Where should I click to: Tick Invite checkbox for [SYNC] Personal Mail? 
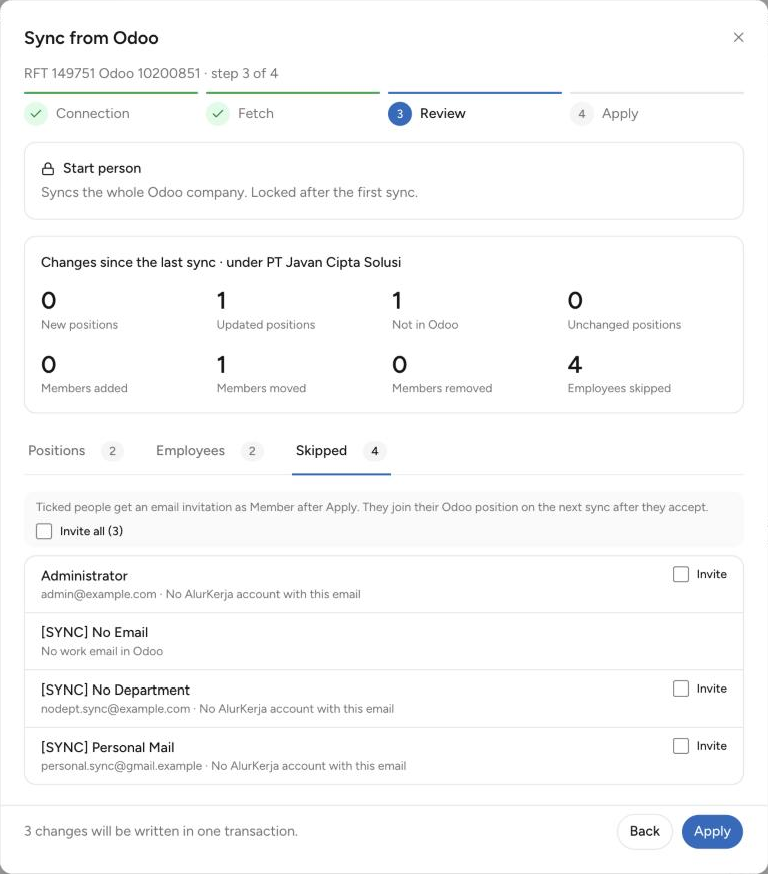pos(681,746)
